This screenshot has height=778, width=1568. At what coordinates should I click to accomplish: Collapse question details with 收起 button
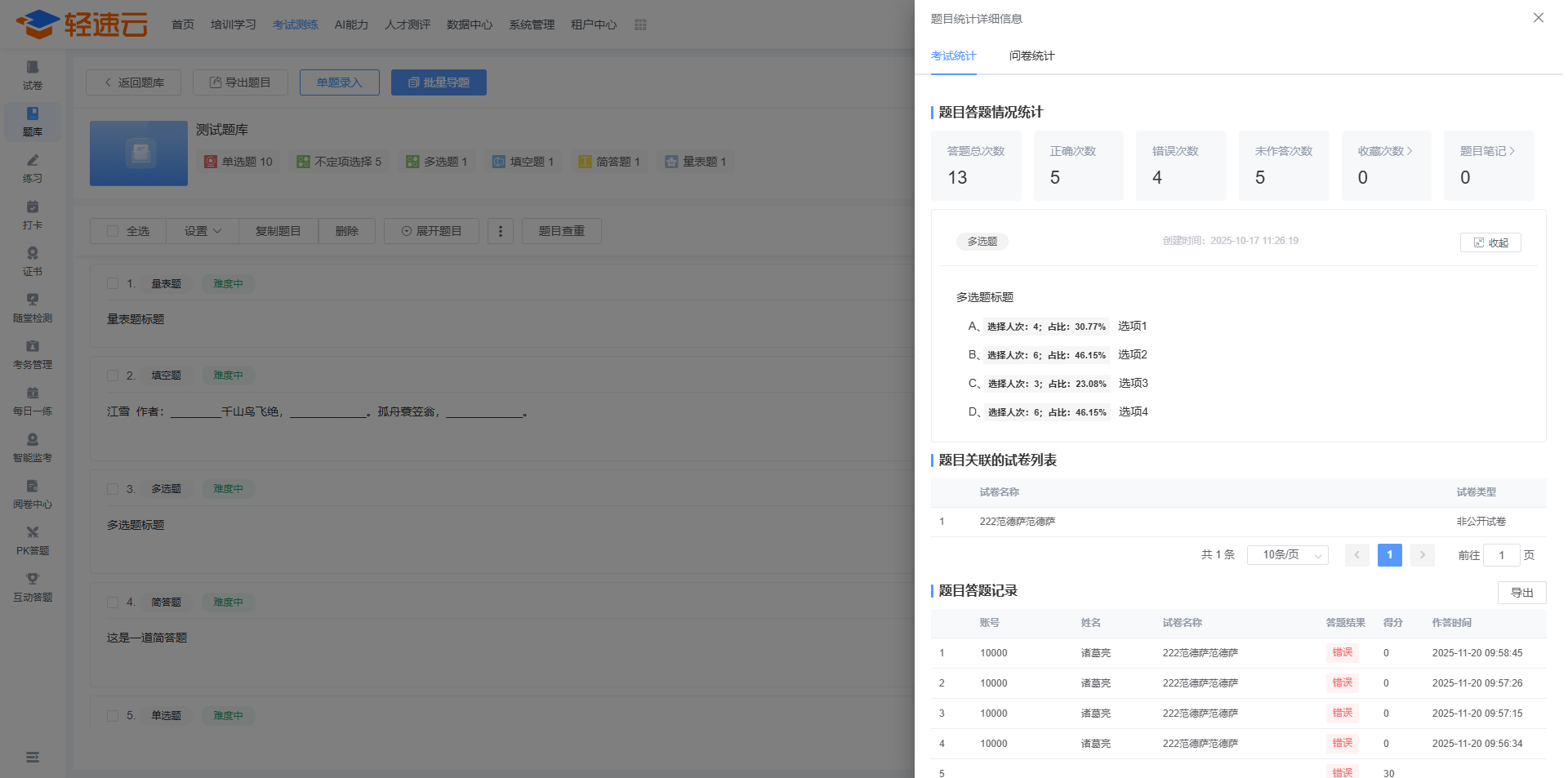point(1490,242)
